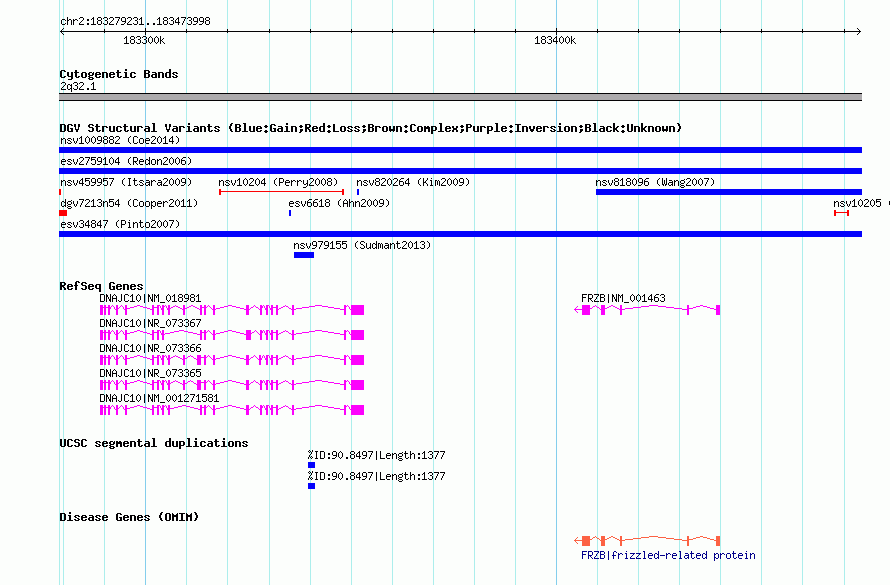Click the second segmental duplication blue block
890x585 pixels.
(311, 486)
